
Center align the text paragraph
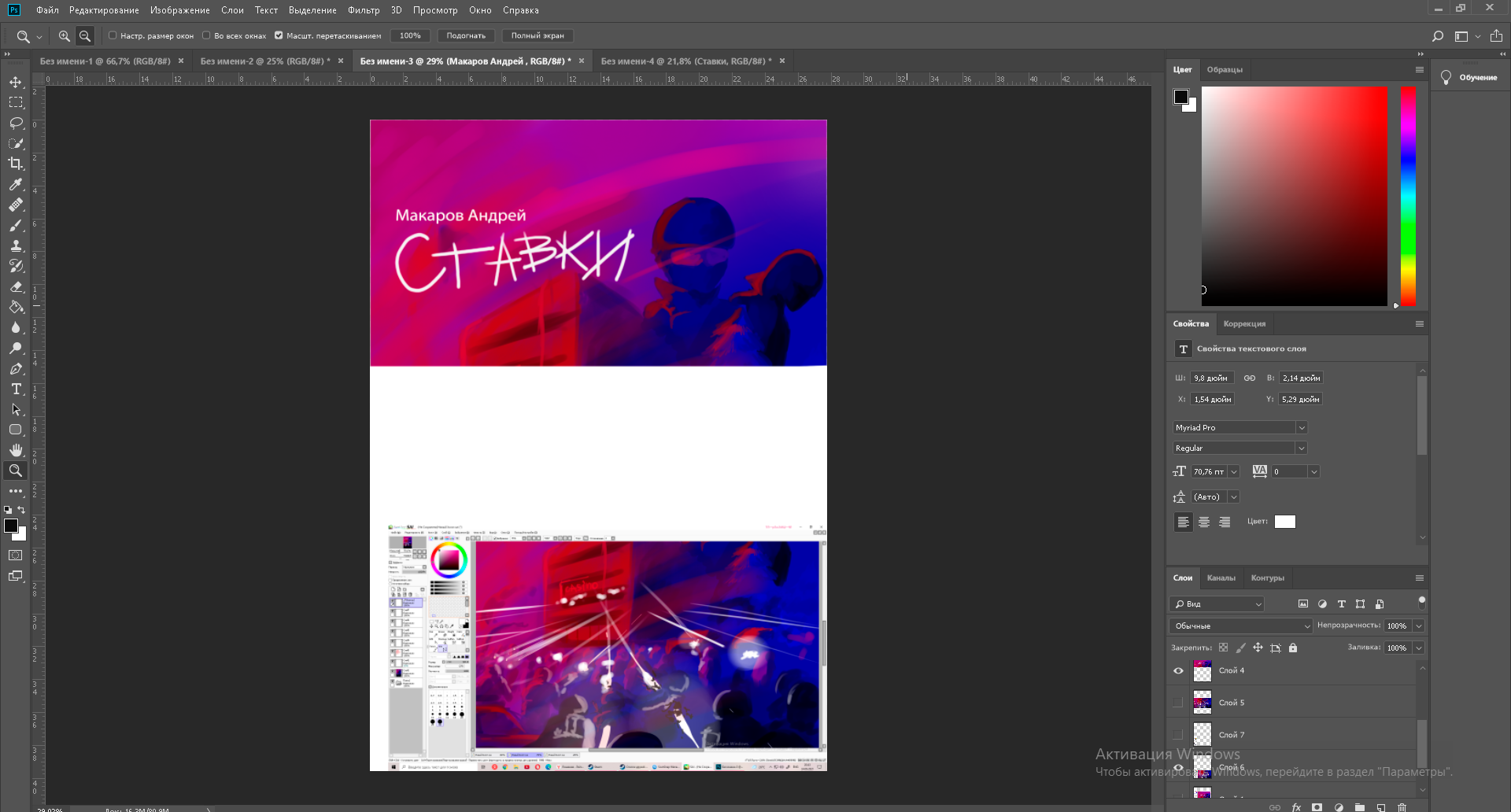point(1204,522)
